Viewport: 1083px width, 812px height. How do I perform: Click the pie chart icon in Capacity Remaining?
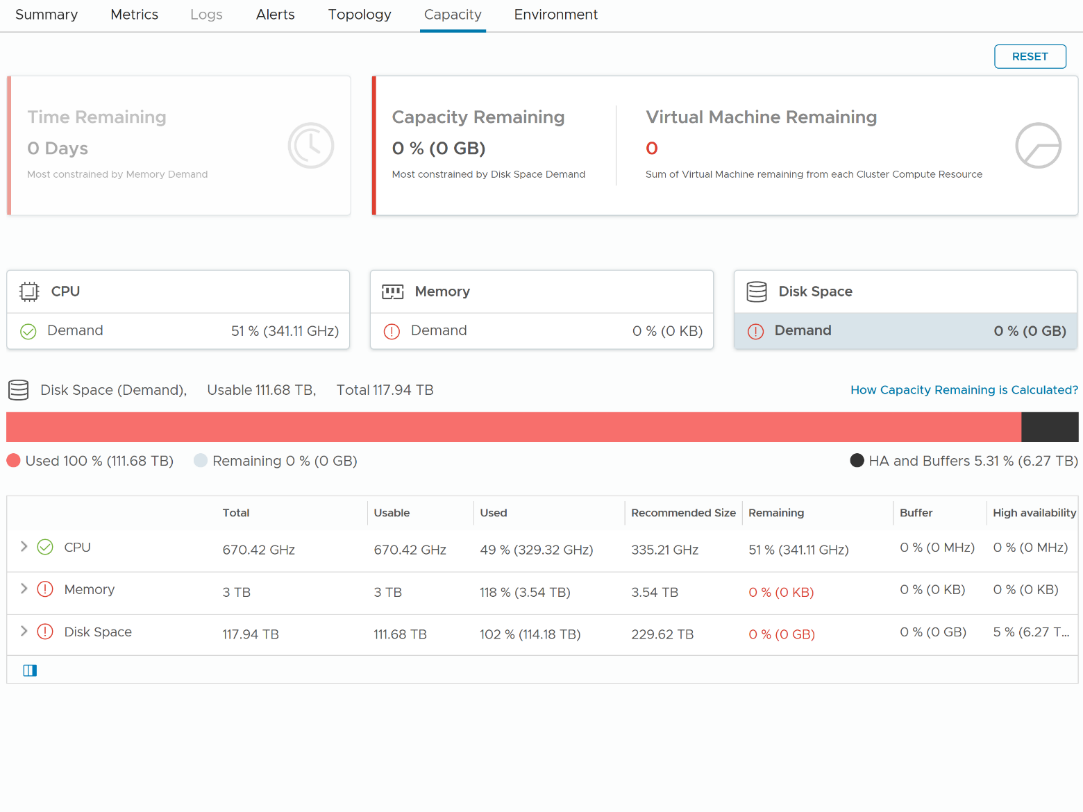pos(1037,147)
